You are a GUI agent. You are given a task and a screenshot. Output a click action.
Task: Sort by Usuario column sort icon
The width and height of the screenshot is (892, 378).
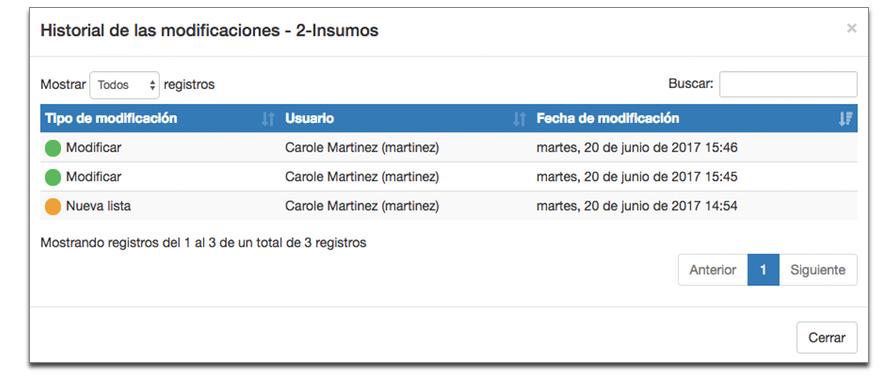(519, 119)
